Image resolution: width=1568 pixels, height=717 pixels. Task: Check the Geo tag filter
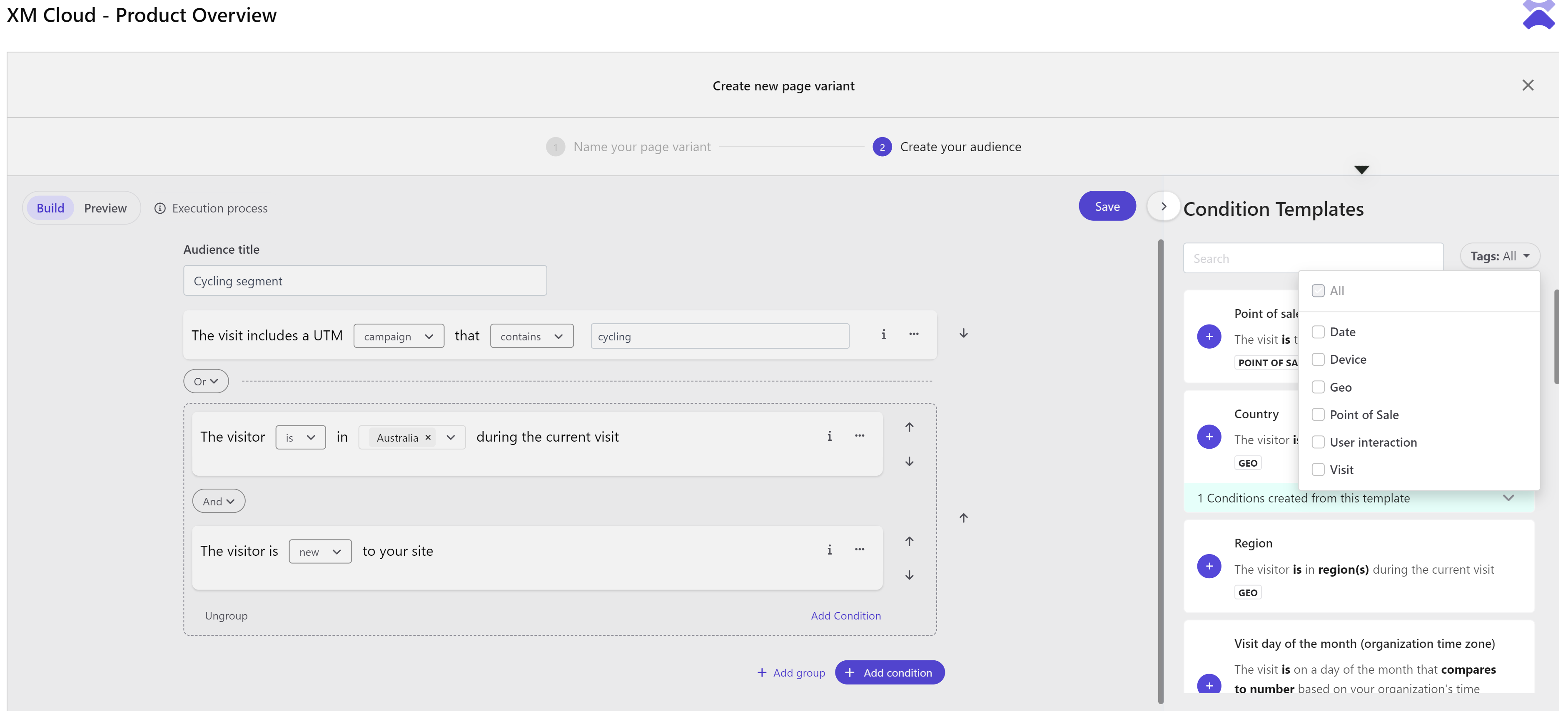point(1318,387)
